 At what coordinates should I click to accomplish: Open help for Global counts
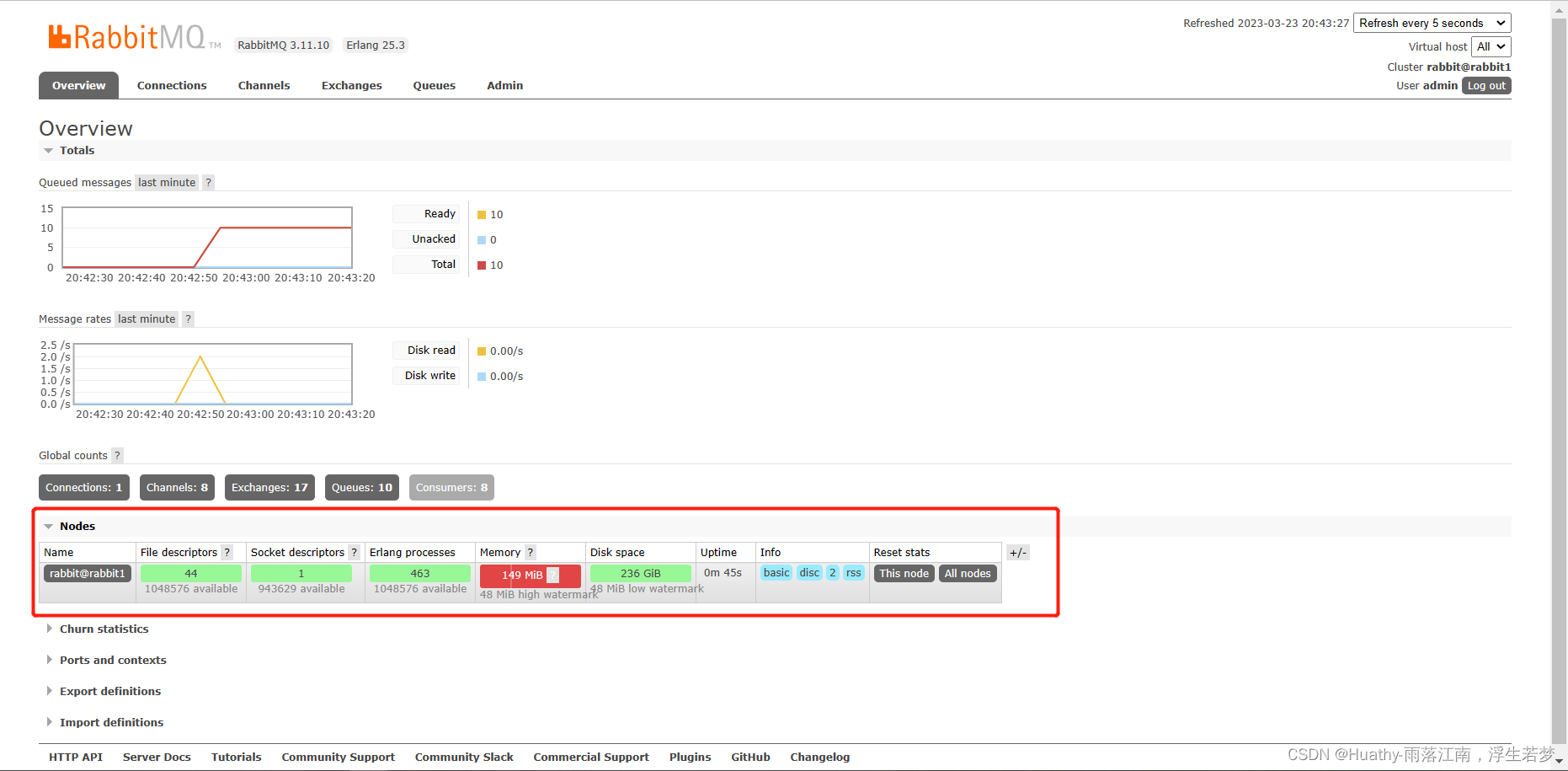point(117,456)
